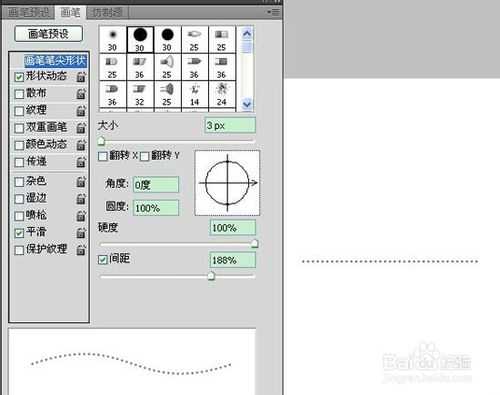Toggle the 翻转 X checkbox
The image size is (500, 395).
[103, 156]
